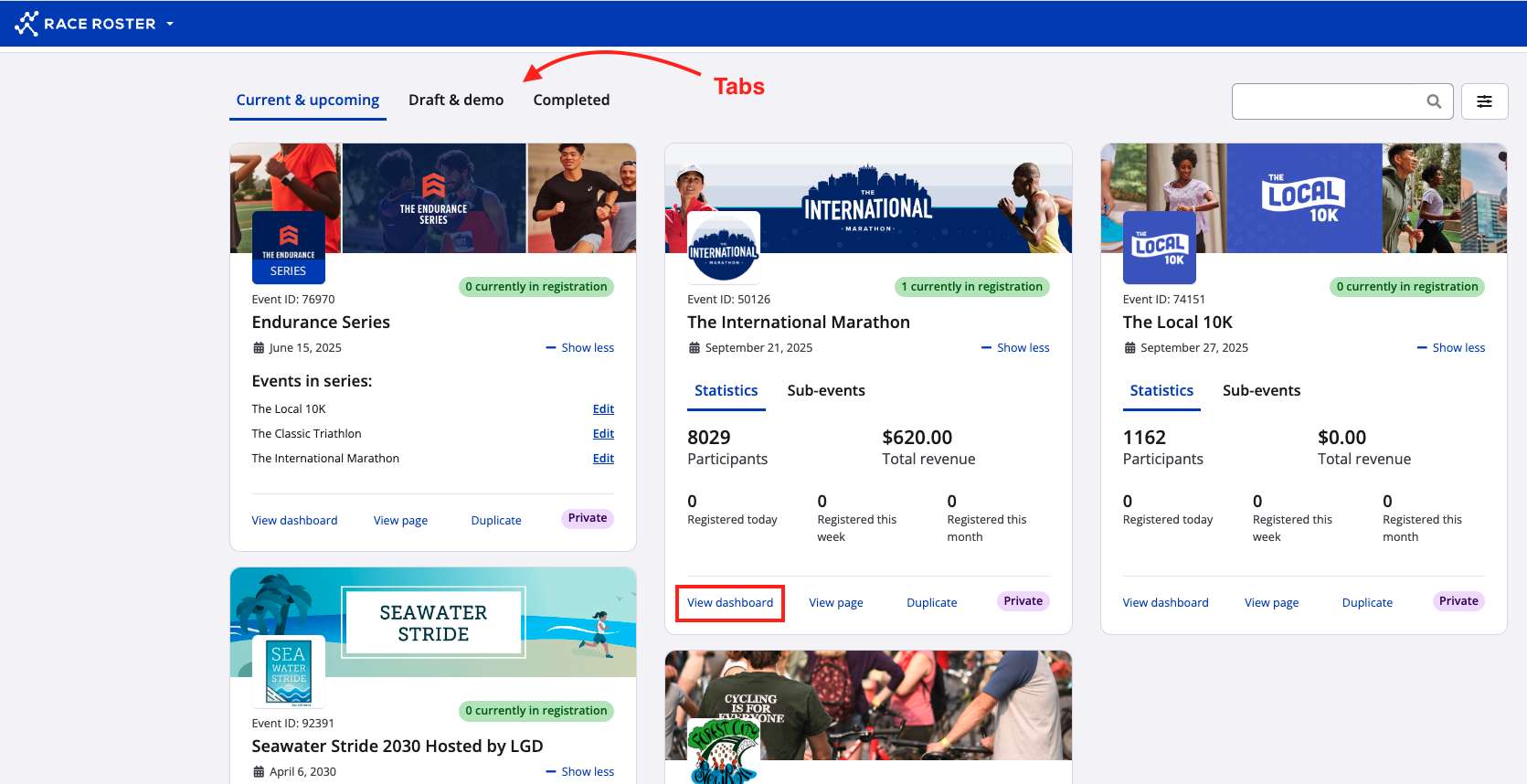Click the Race Roster logo icon
The width and height of the screenshot is (1527, 784).
(27, 24)
